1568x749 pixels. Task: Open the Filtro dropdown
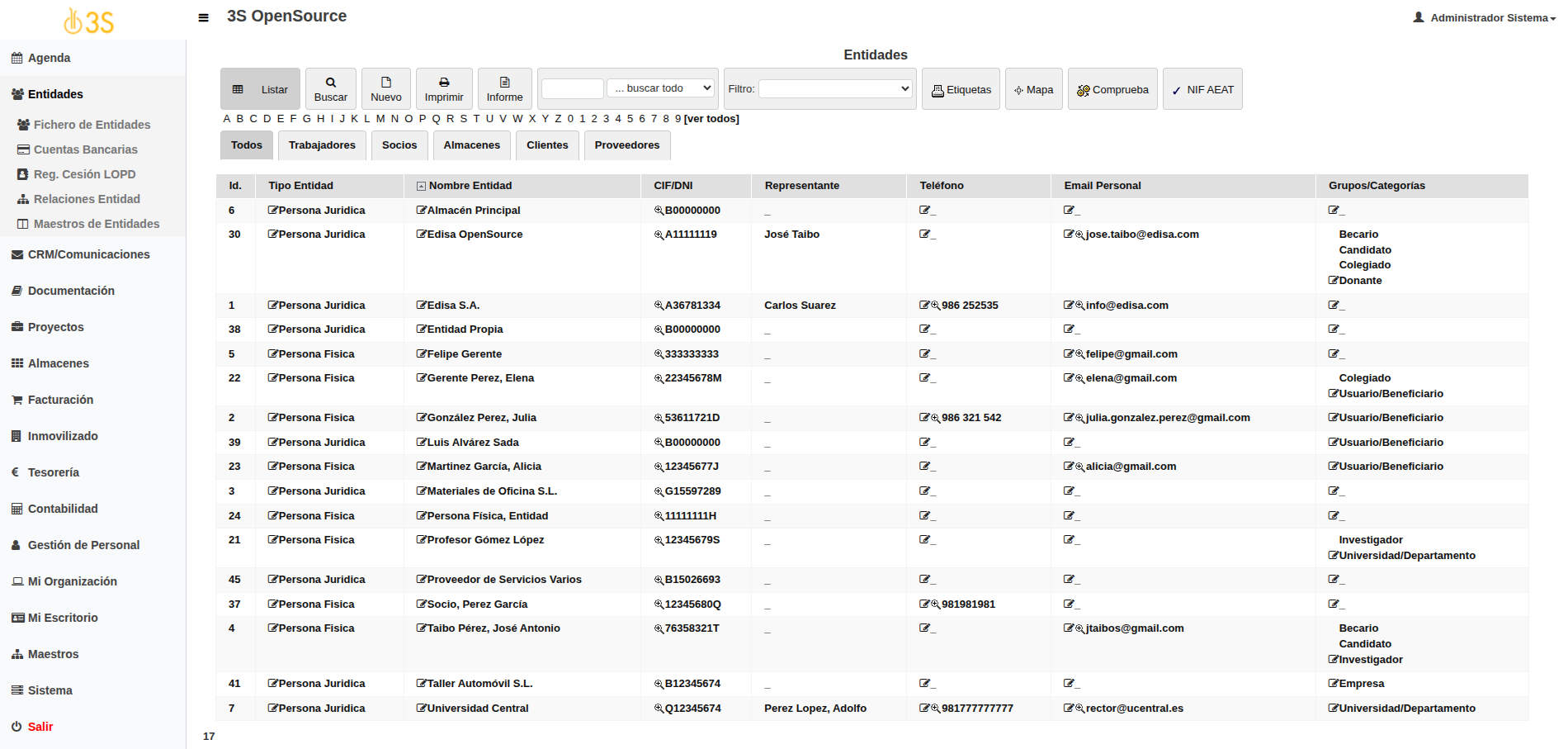coord(835,88)
